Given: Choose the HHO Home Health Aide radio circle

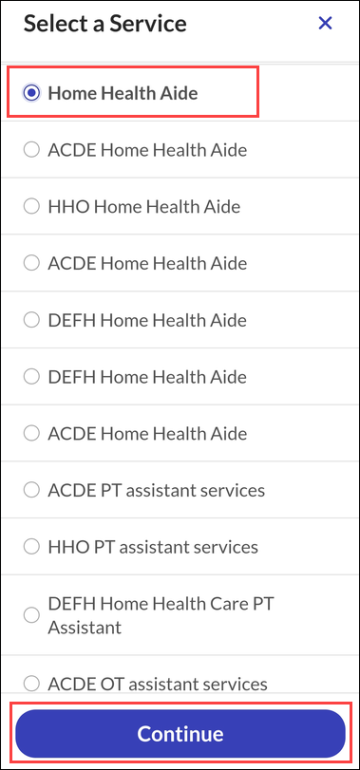Looking at the screenshot, I should point(31,207).
